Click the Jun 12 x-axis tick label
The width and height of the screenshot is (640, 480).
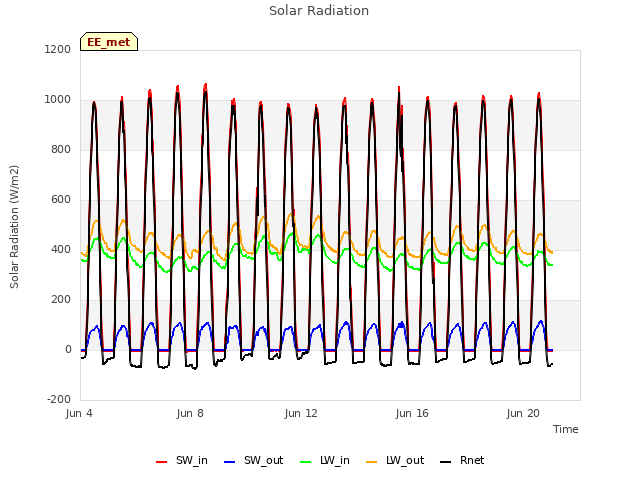coord(301,413)
